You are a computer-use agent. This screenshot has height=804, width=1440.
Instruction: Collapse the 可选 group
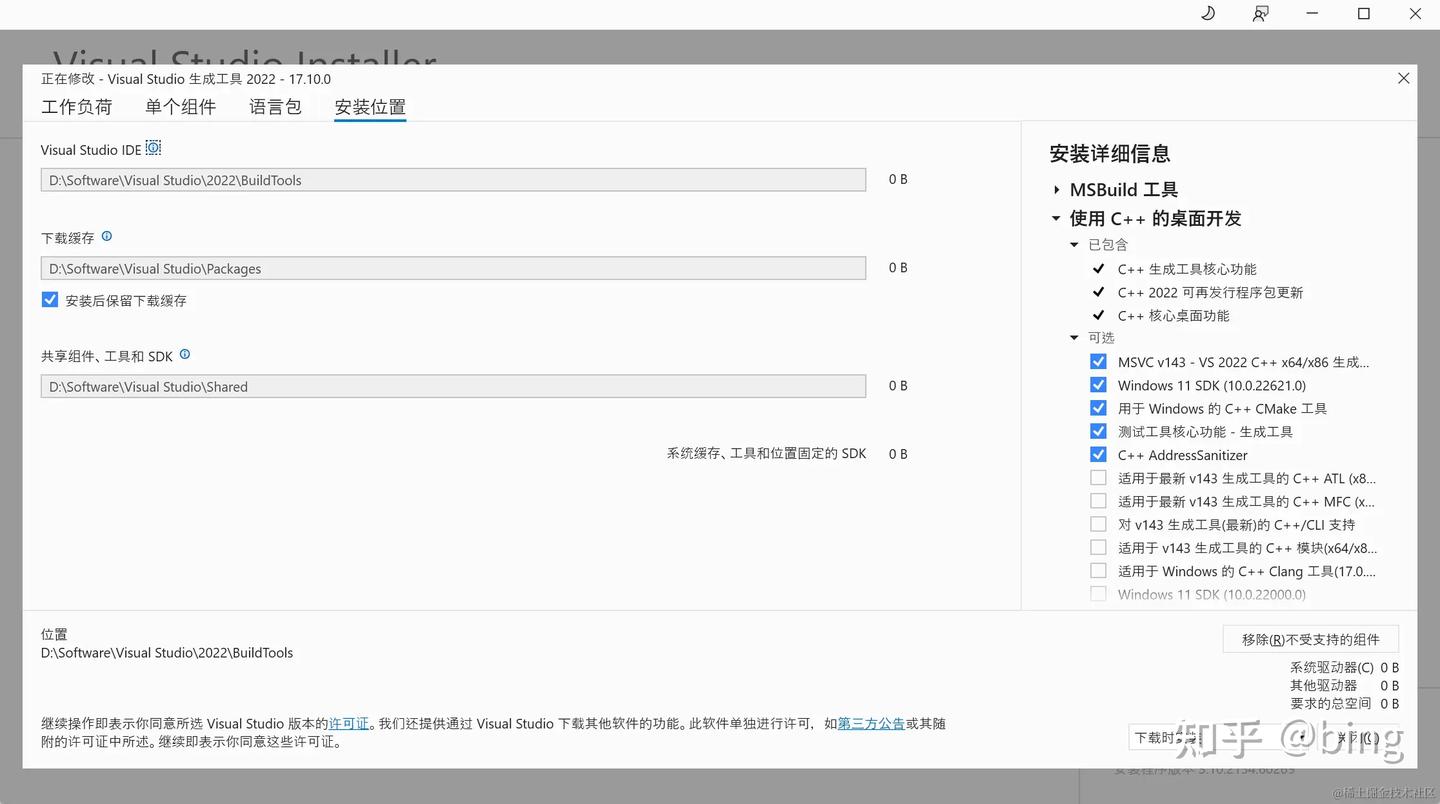tap(1075, 338)
